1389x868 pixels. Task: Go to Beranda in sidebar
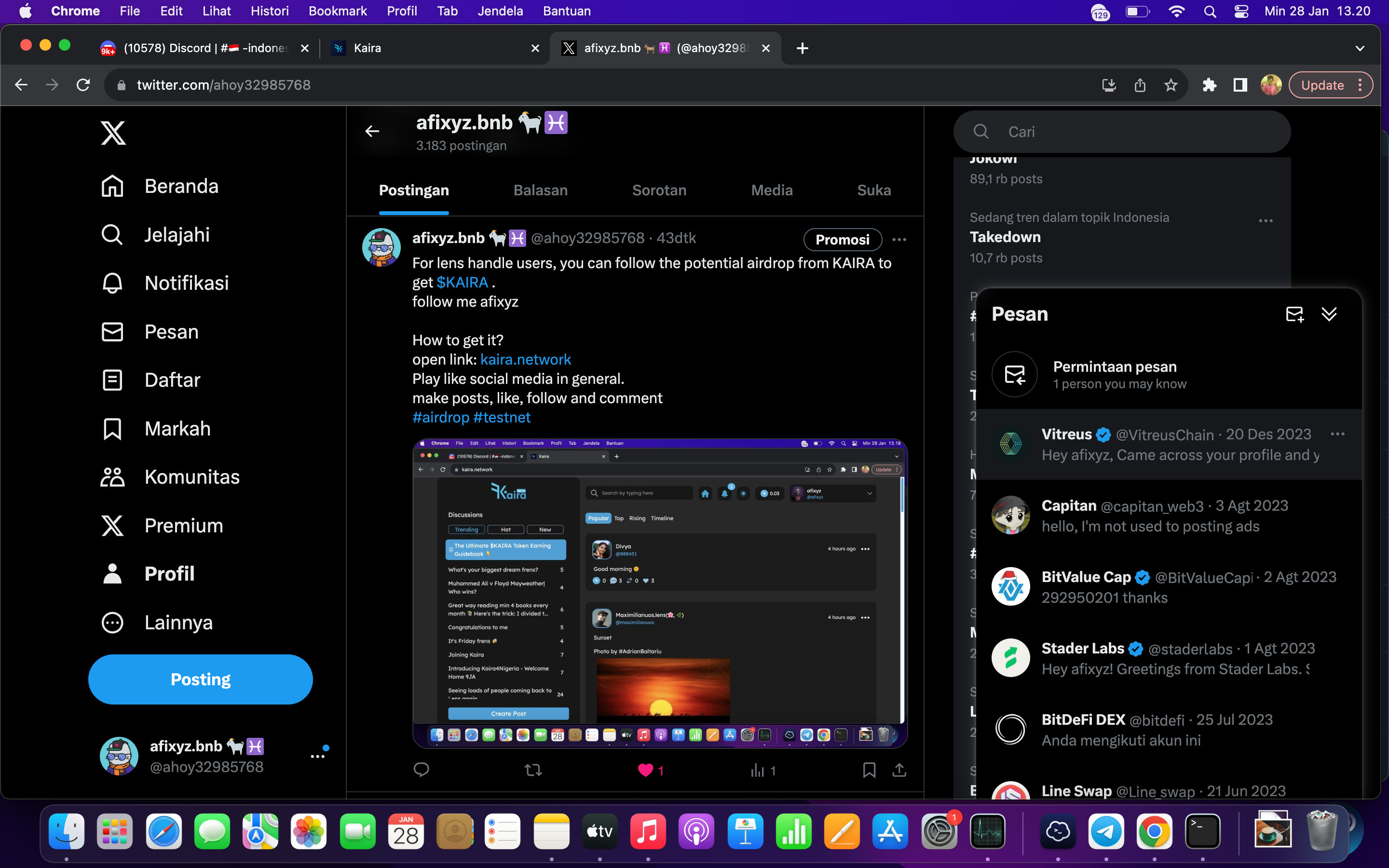(x=160, y=186)
